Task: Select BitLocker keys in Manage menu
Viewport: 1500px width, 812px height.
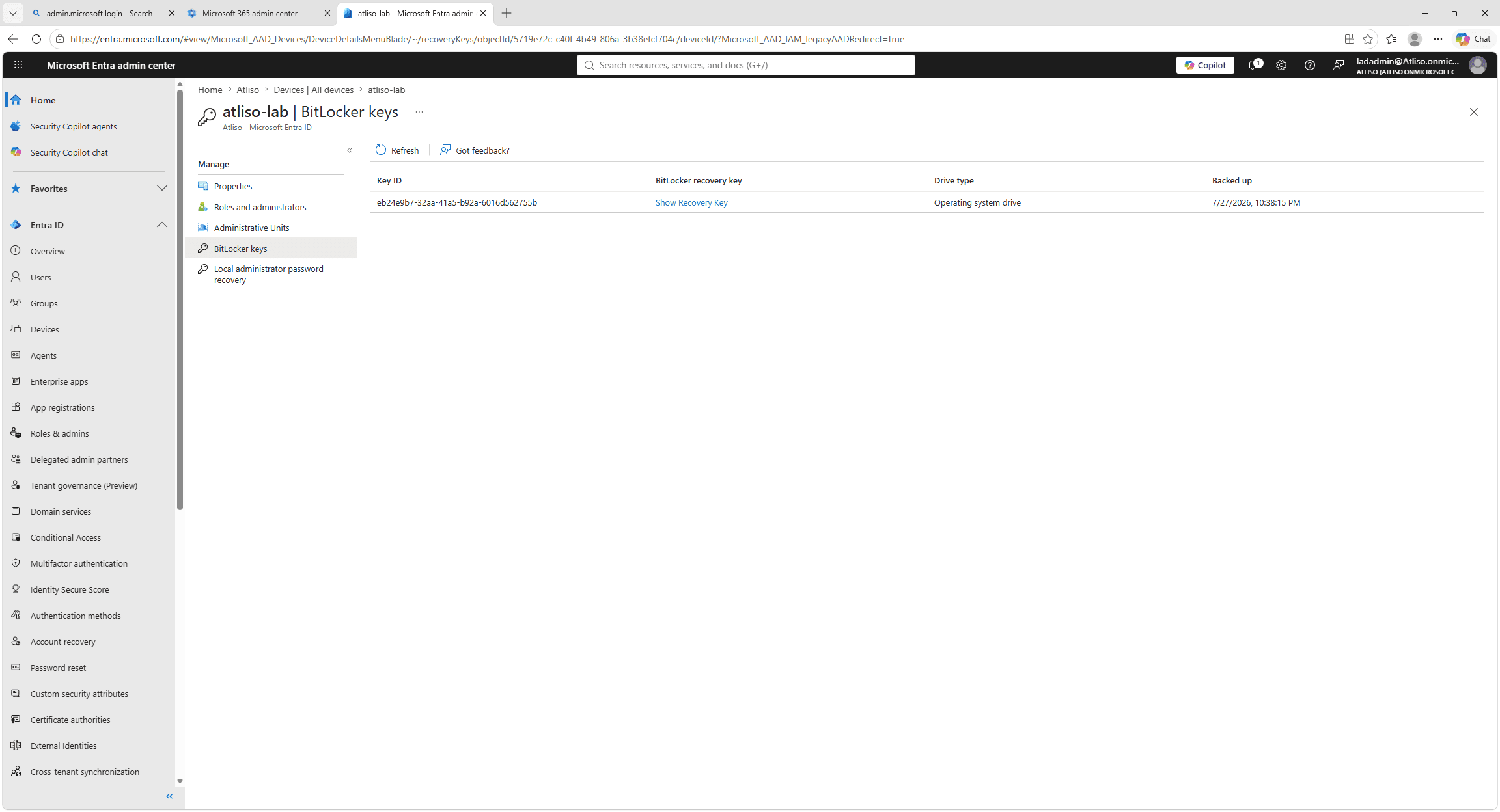Action: click(x=271, y=249)
